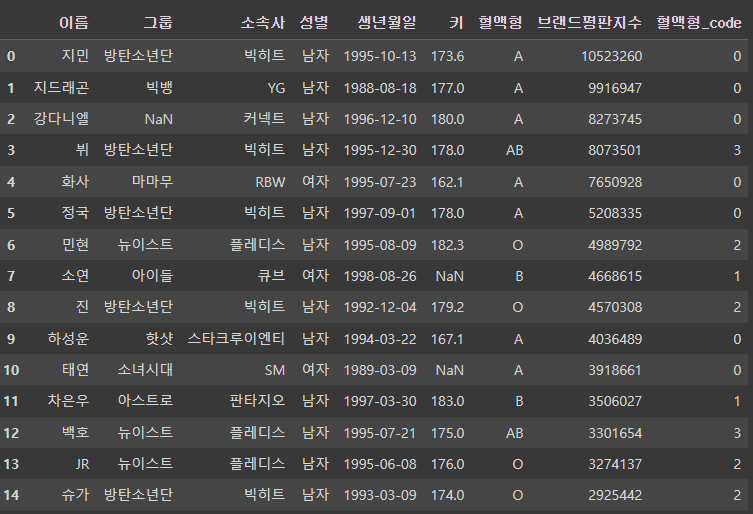Click height value 173.6

tap(448, 56)
